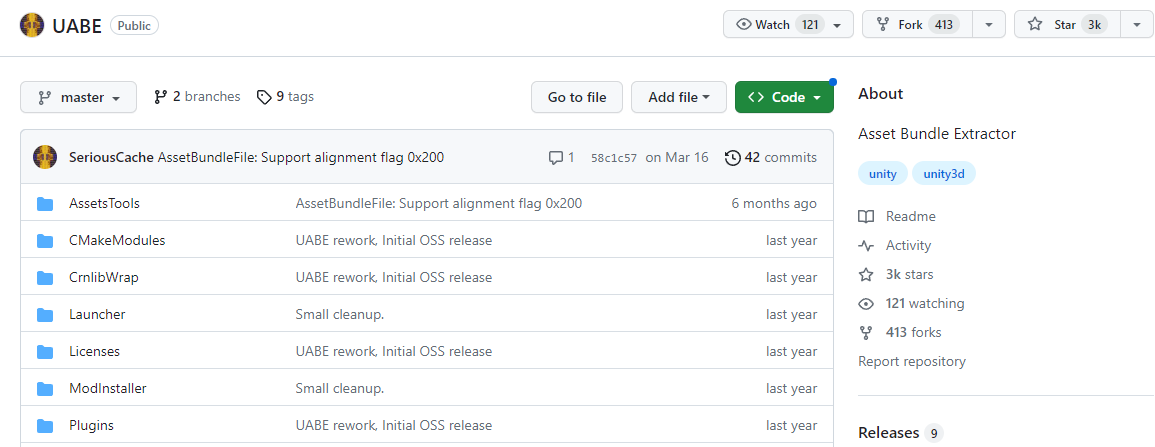Image resolution: width=1155 pixels, height=447 pixels.
Task: Open the CMakeModules row commit message
Action: [x=393, y=240]
